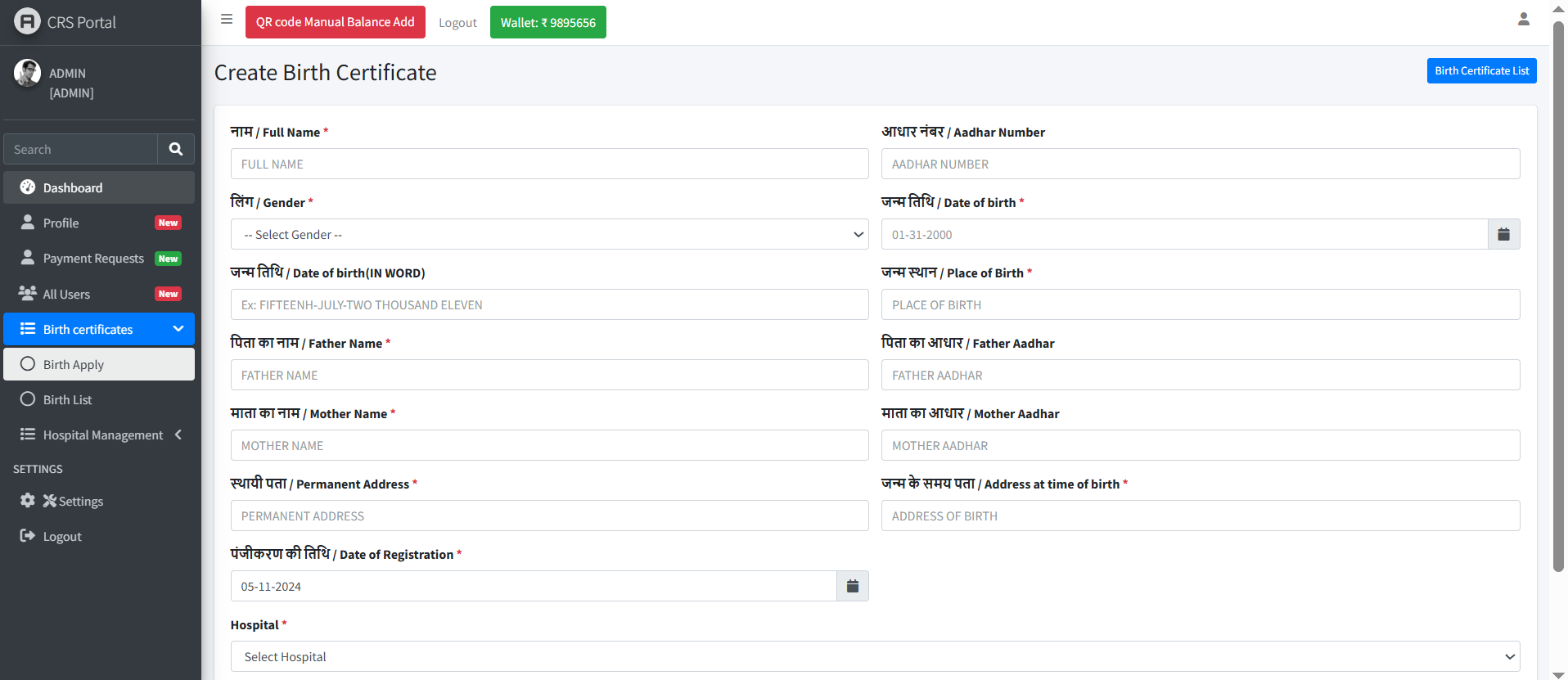Expand the Select Gender dropdown
The image size is (1568, 680).
click(549, 235)
